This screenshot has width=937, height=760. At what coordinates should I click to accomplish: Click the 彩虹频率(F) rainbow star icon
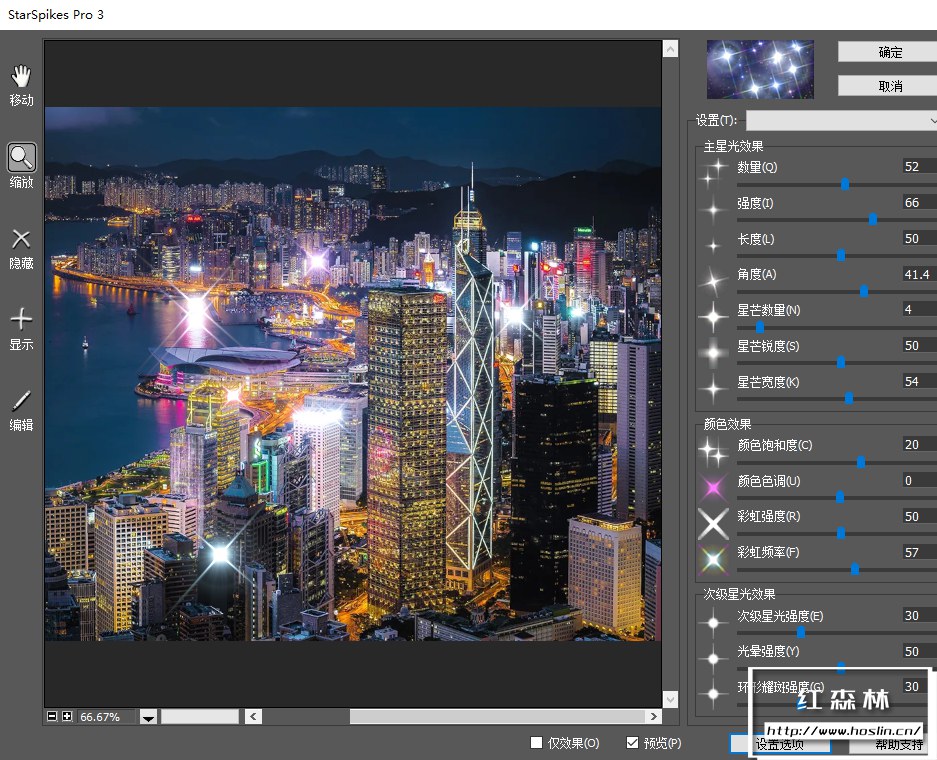713,559
